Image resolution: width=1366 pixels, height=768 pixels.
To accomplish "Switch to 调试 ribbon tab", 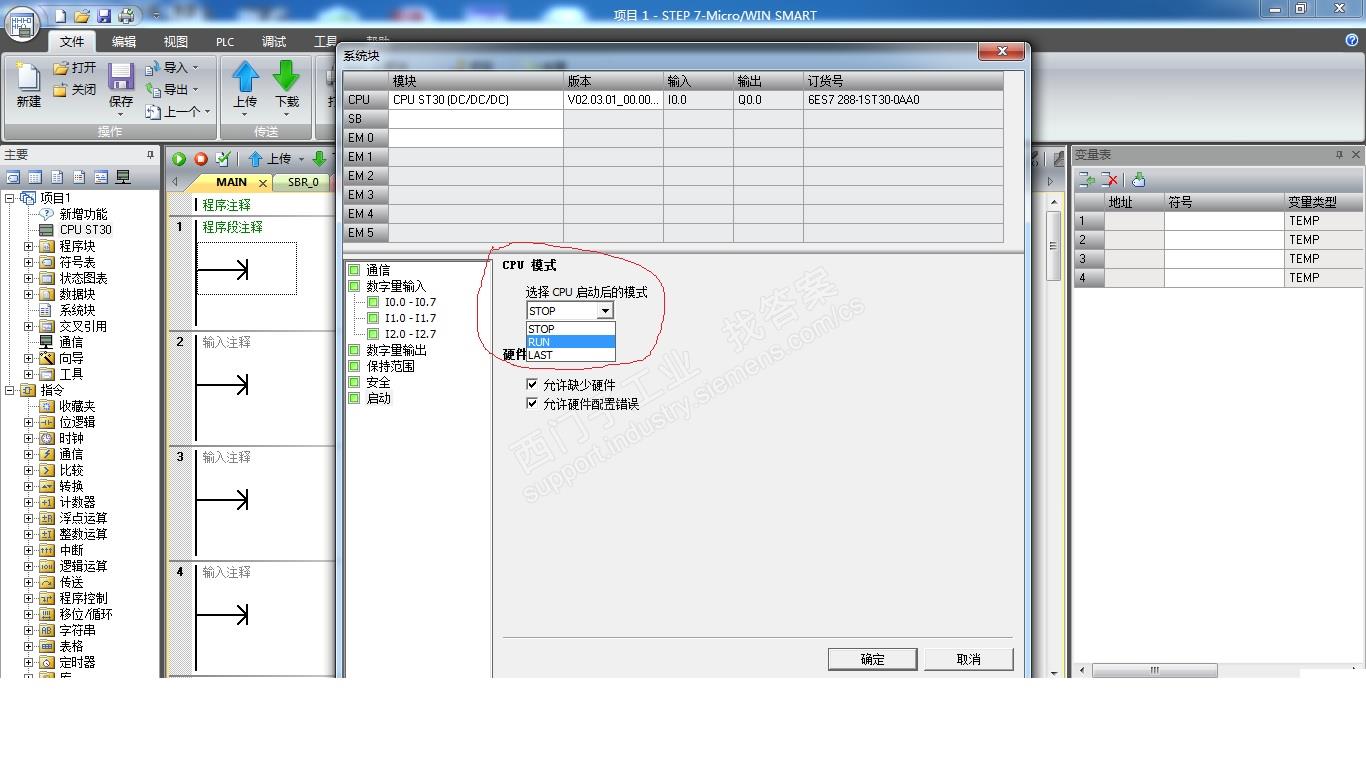I will [x=274, y=42].
